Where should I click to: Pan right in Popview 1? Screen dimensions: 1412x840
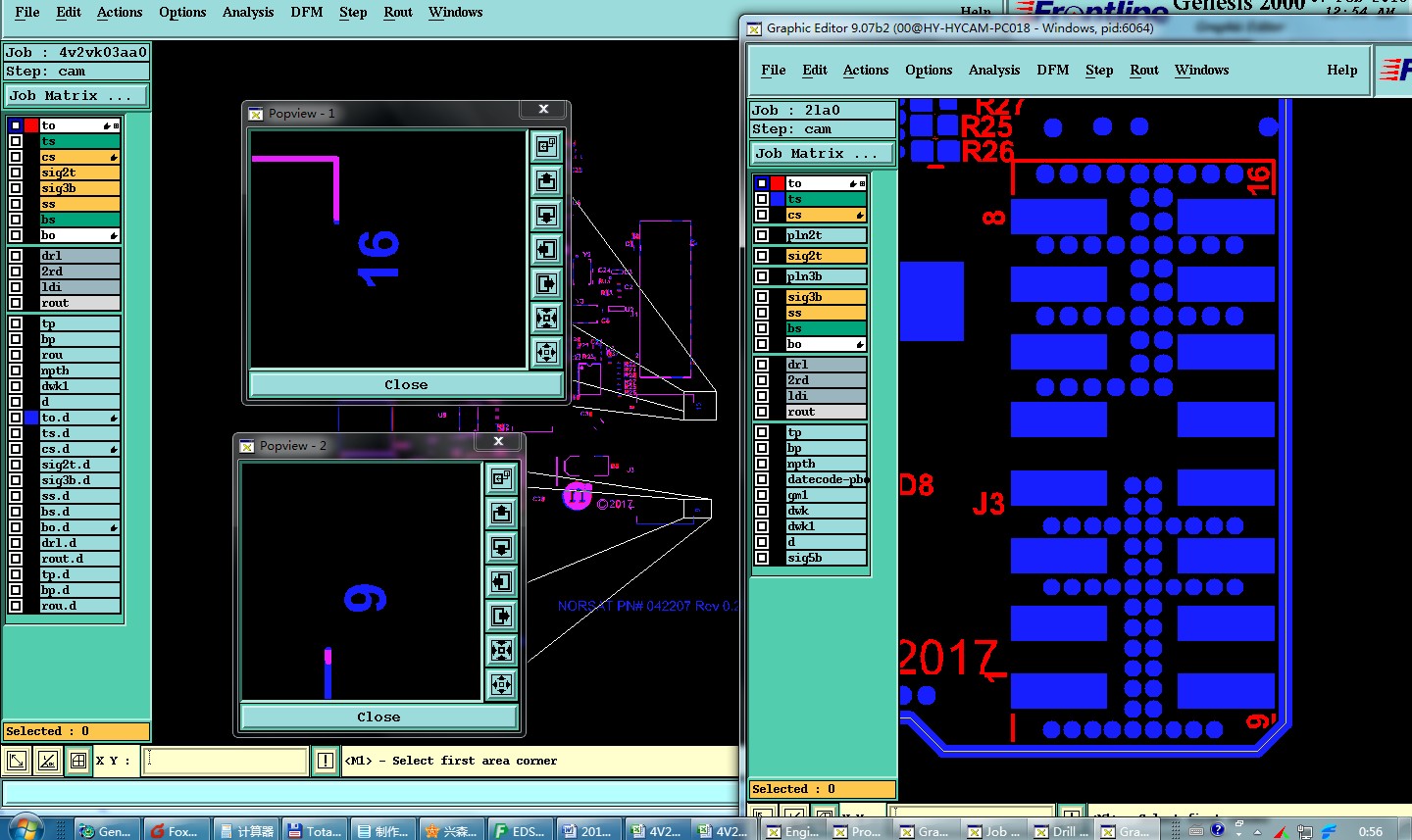tap(547, 283)
